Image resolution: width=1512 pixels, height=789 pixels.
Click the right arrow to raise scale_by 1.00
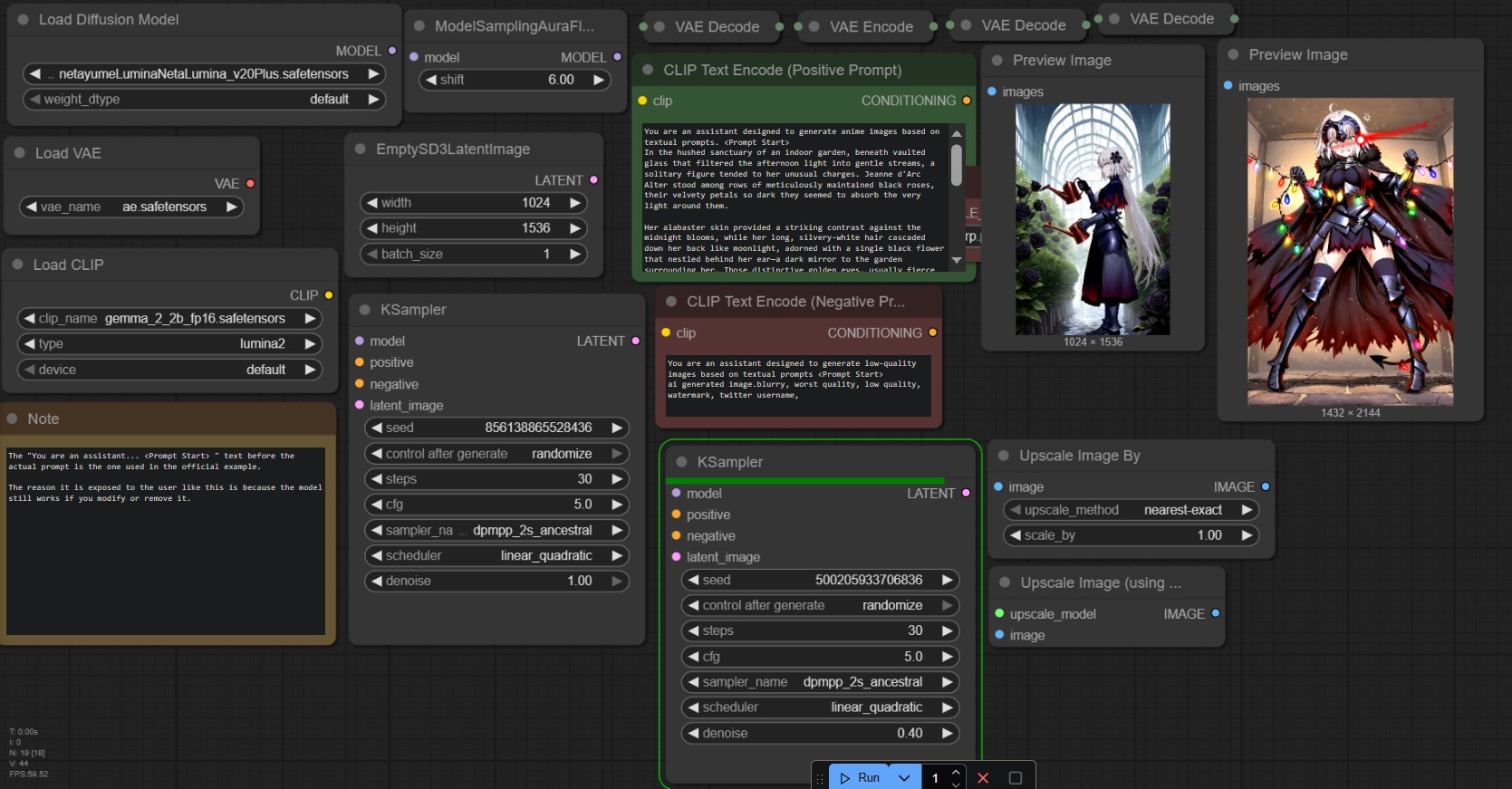1247,535
